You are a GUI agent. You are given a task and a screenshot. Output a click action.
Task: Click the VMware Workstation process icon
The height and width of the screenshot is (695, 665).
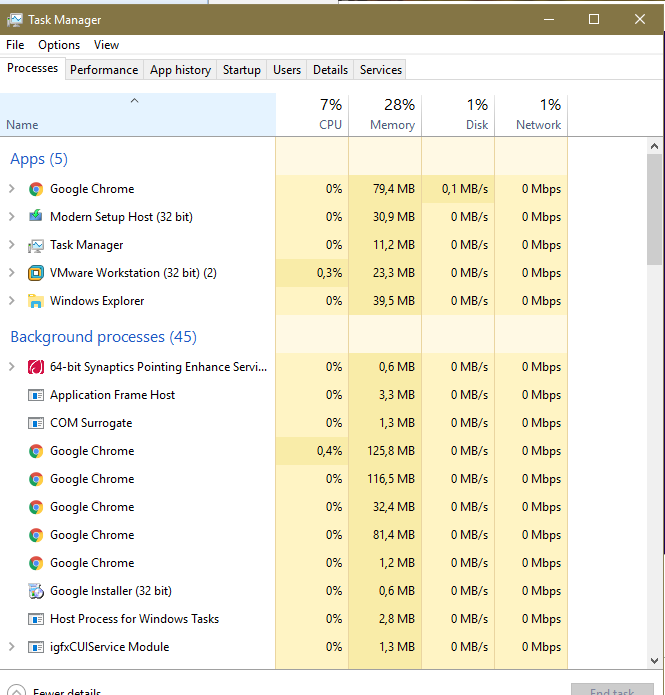36,273
